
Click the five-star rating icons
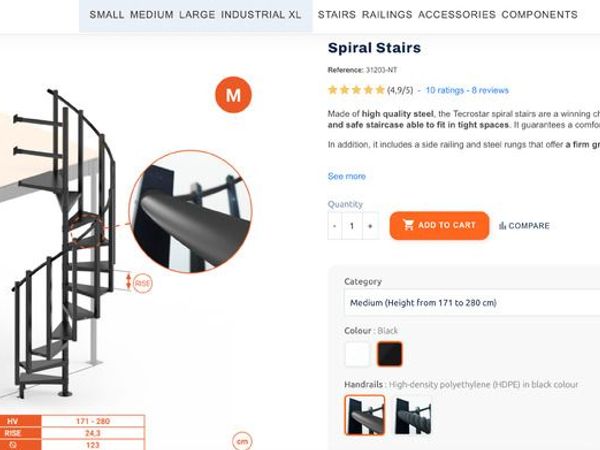point(355,90)
